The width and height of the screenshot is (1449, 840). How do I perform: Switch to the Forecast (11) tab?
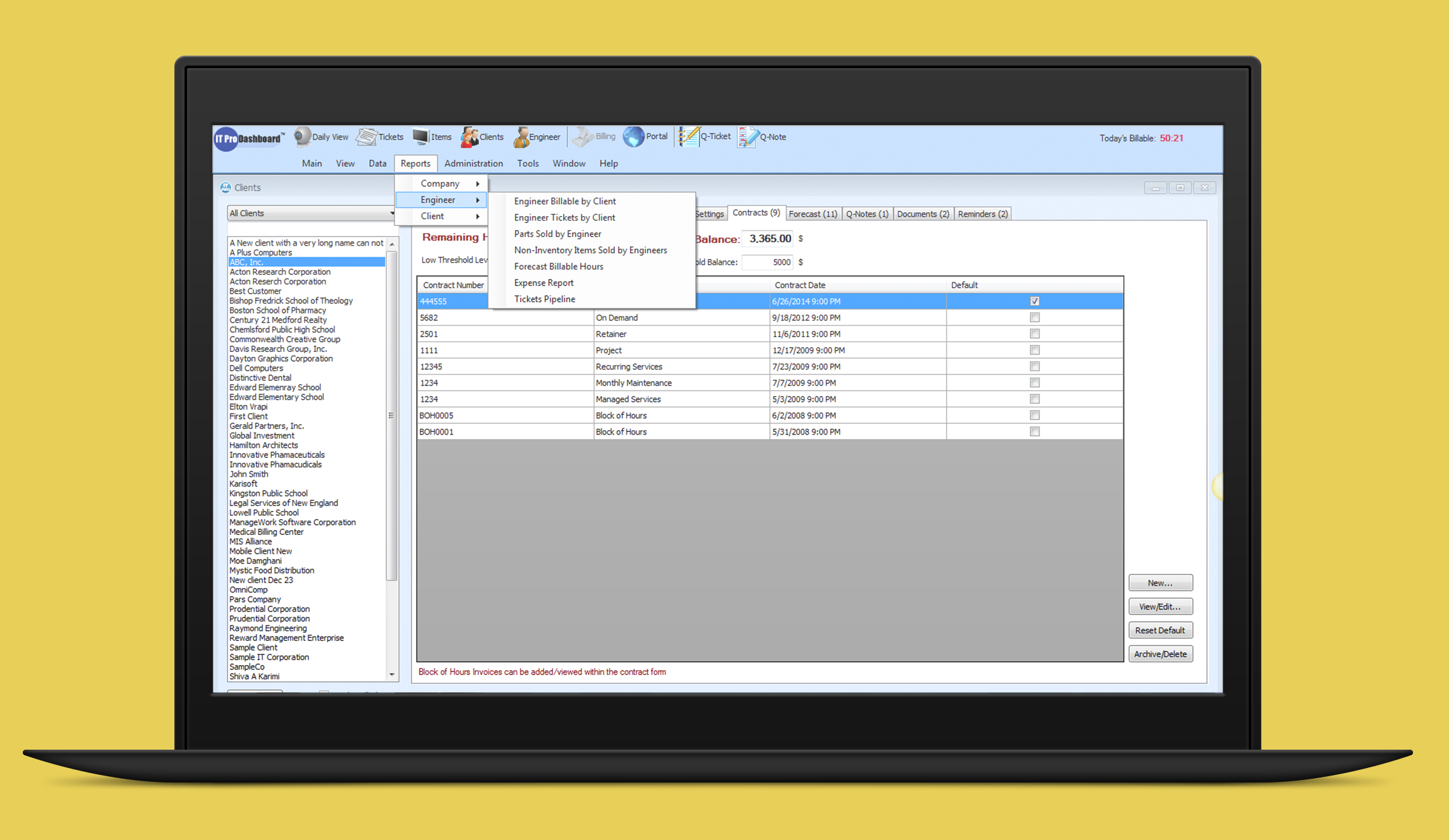813,214
